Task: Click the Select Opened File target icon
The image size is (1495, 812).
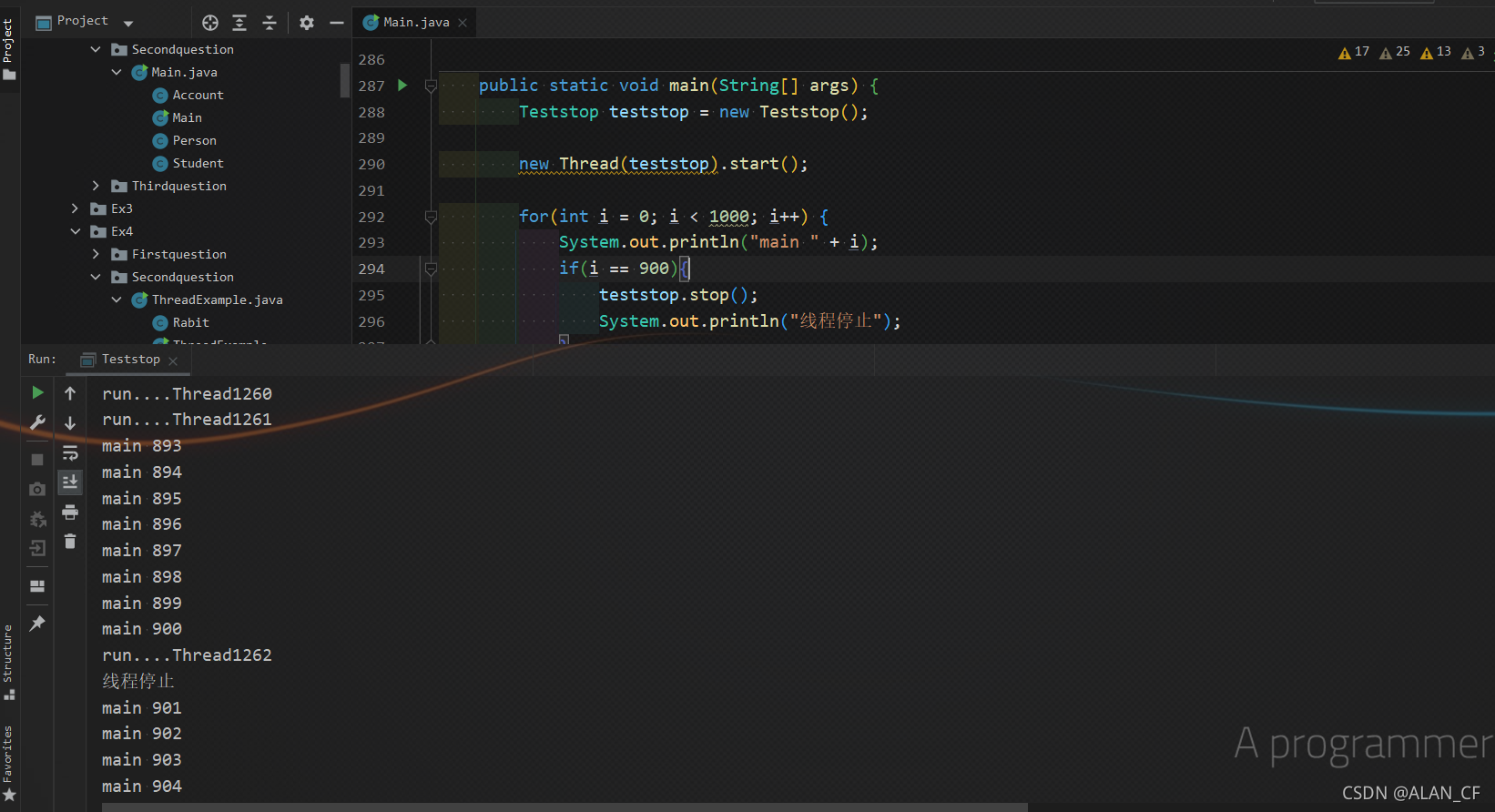Action: pyautogui.click(x=210, y=23)
